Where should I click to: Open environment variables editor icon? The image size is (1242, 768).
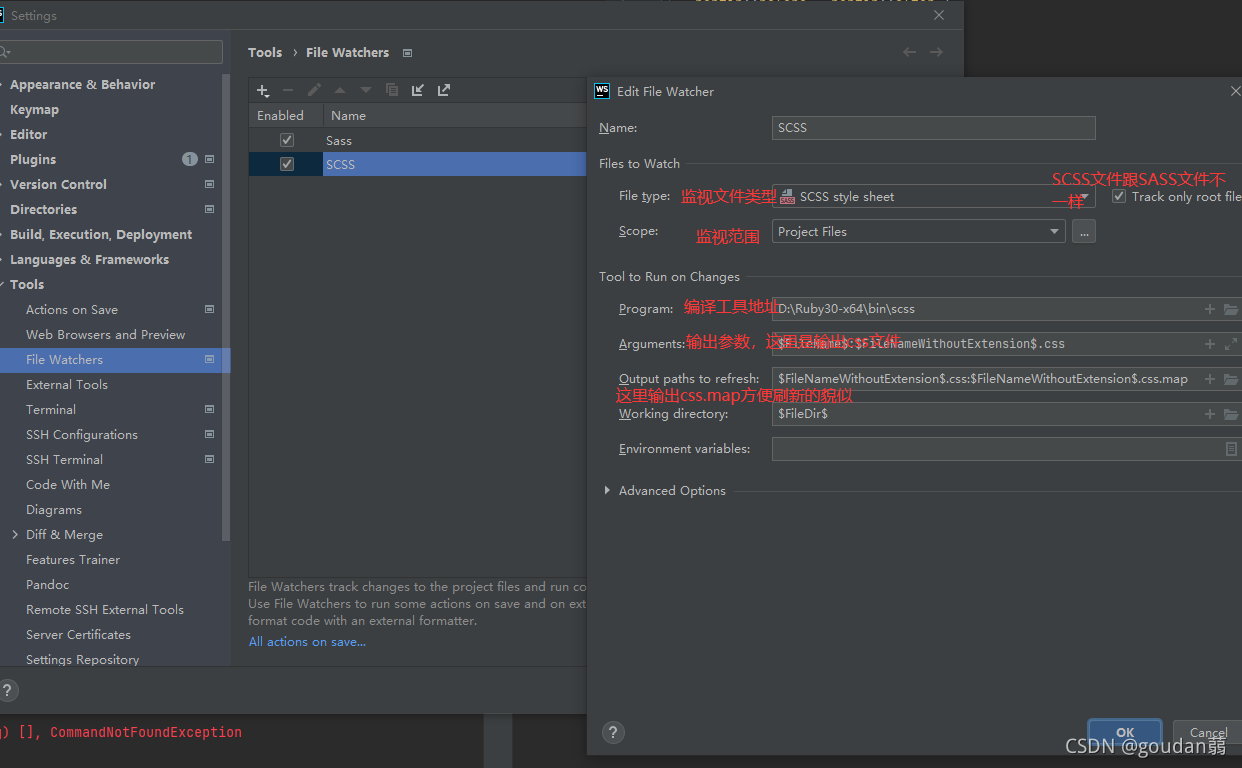coord(1231,449)
